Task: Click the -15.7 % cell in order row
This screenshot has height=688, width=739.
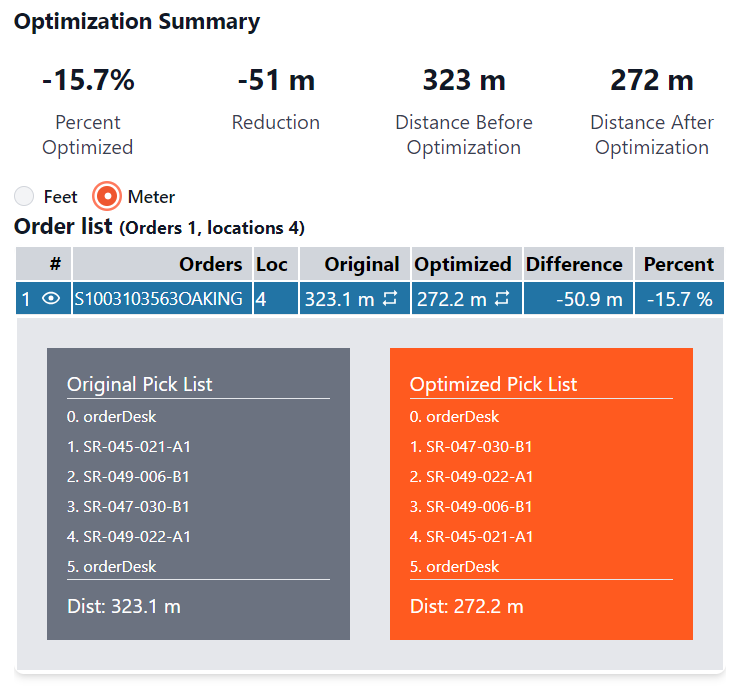Action: (x=678, y=299)
